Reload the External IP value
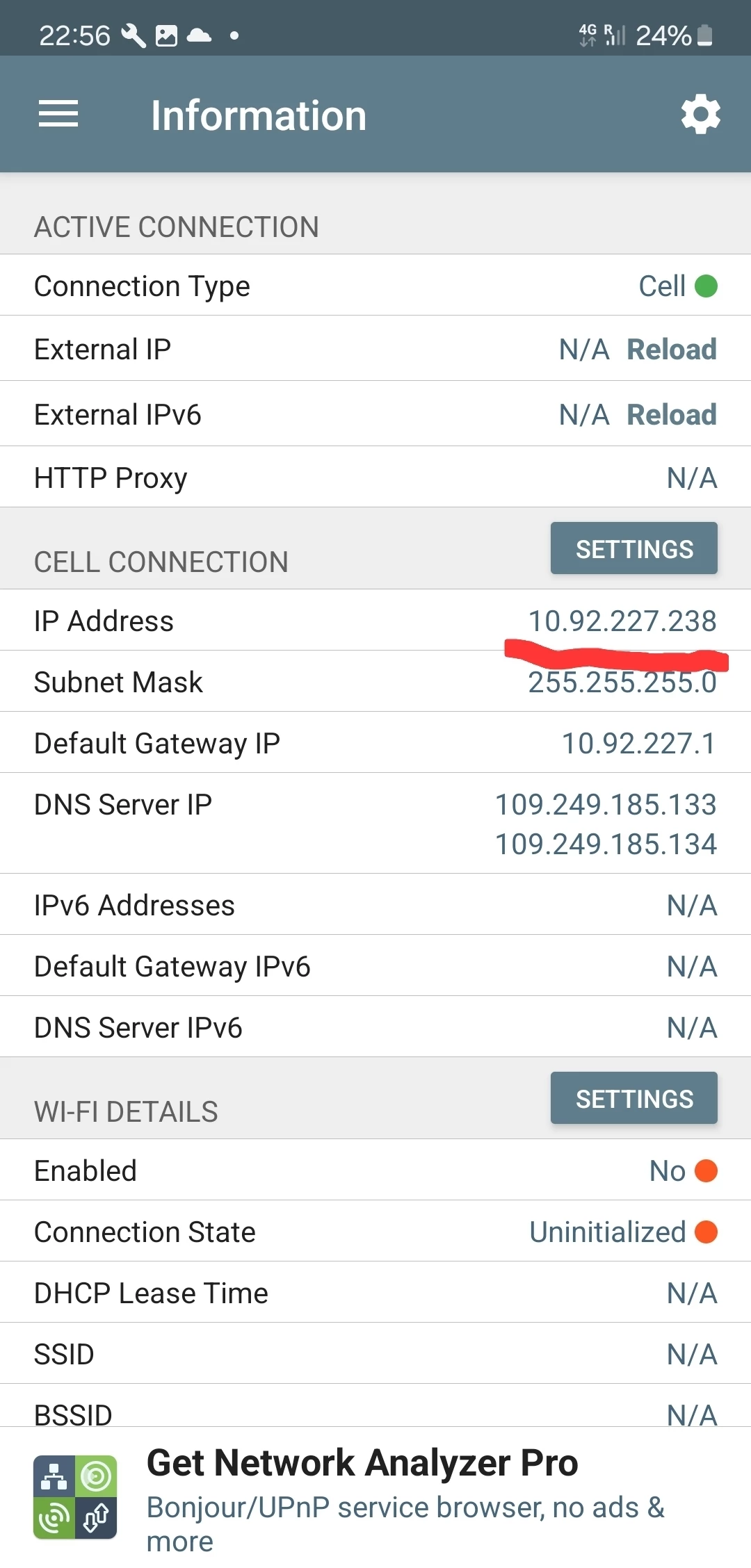 [671, 350]
